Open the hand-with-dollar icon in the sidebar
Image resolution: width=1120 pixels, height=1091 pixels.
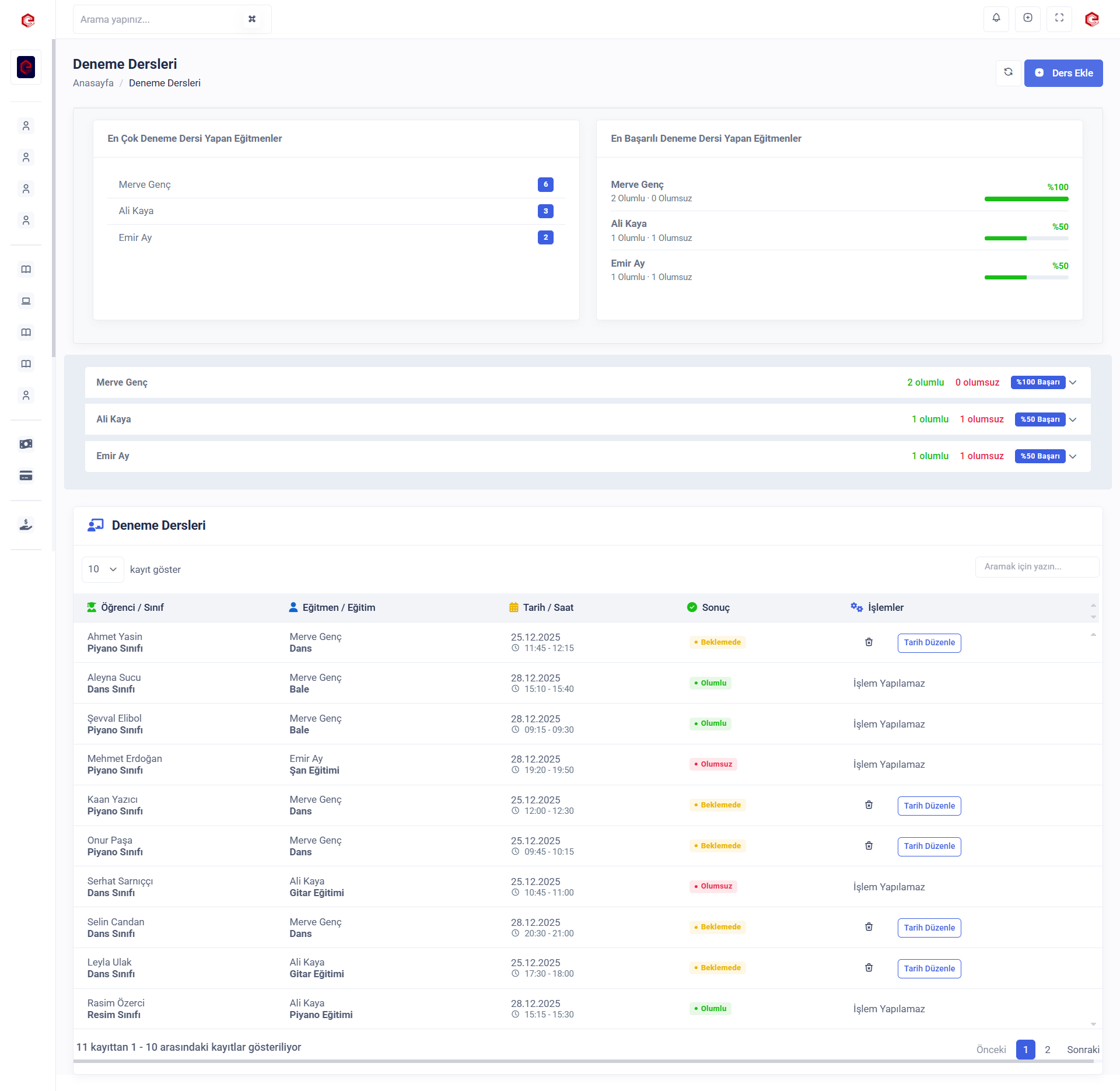point(26,524)
